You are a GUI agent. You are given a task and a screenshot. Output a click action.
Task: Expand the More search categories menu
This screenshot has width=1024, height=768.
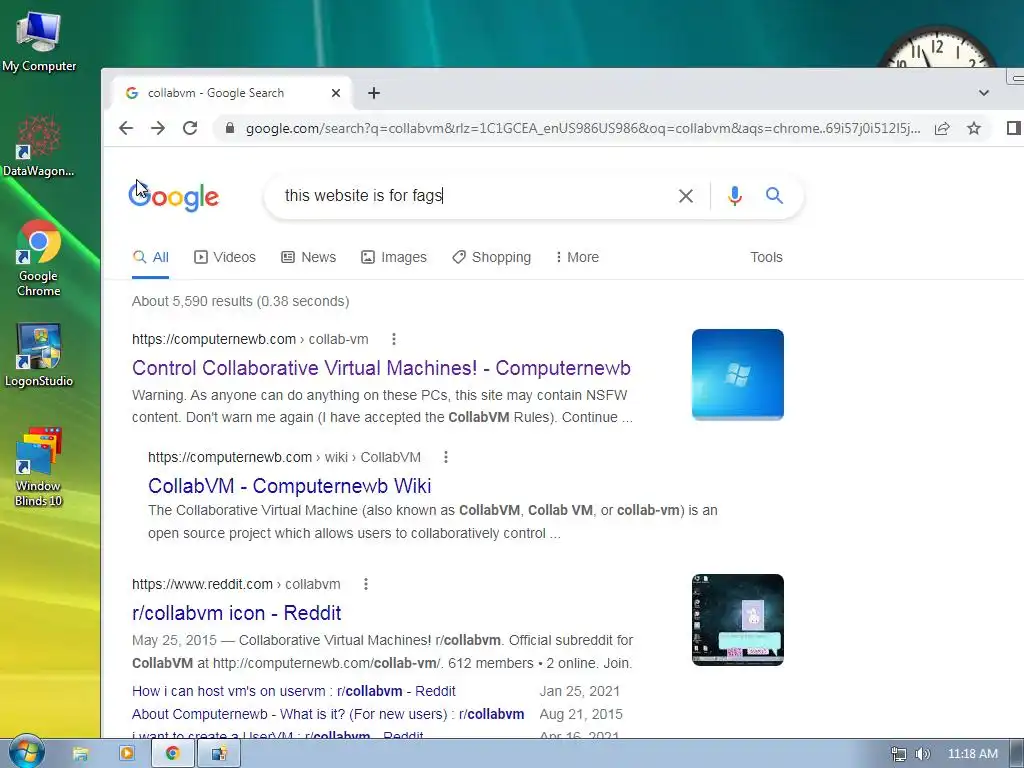click(577, 257)
